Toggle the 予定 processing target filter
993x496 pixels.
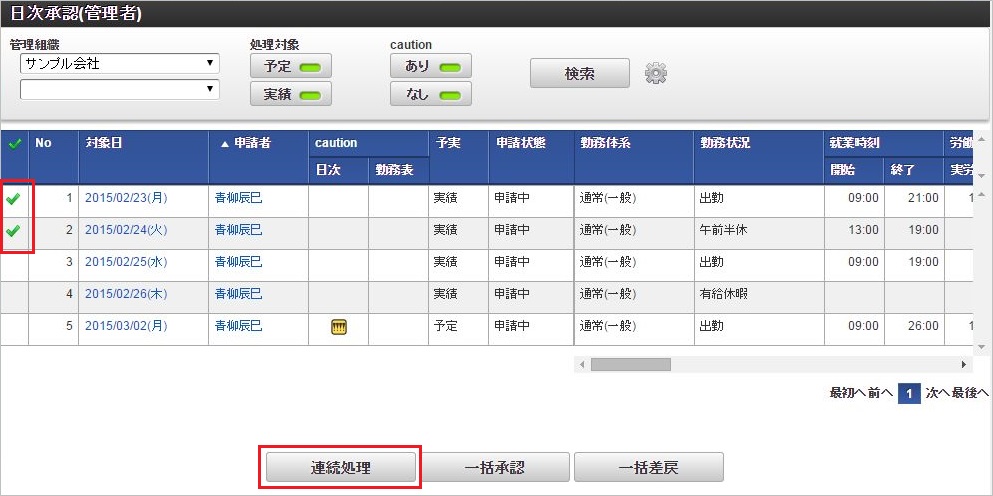pyautogui.click(x=291, y=66)
